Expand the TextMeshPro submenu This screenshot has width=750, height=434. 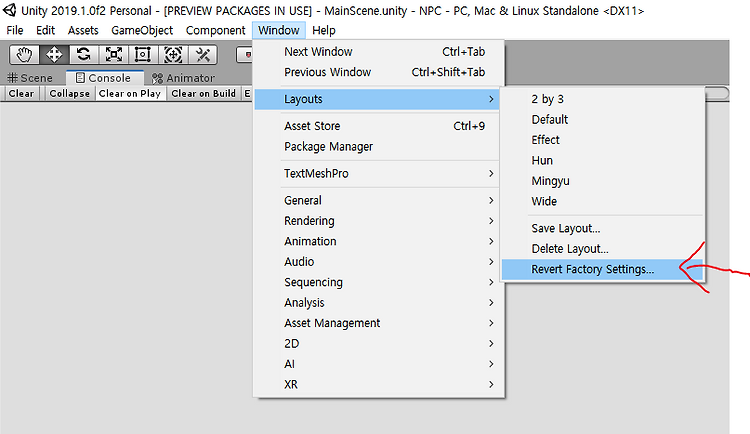(377, 173)
